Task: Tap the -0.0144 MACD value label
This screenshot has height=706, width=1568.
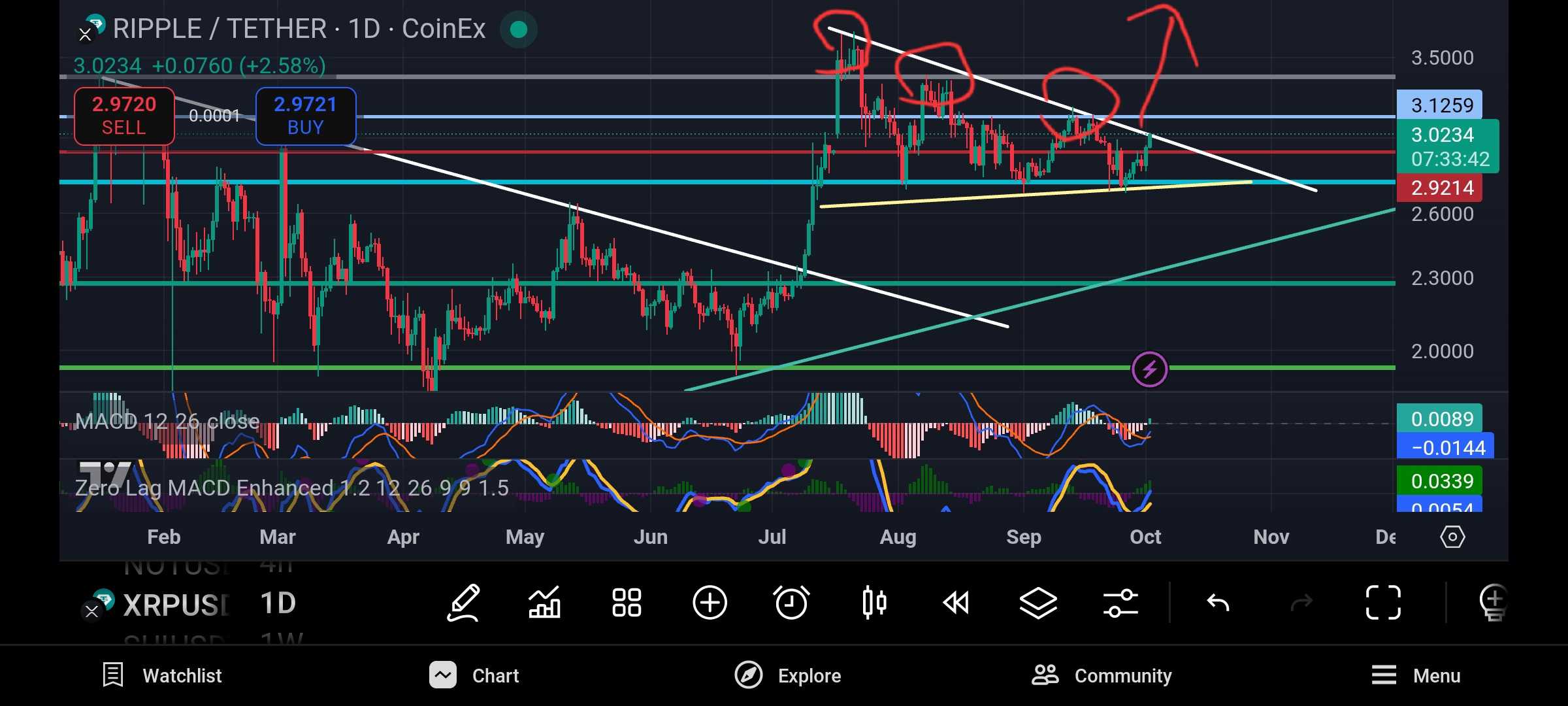Action: (1445, 447)
